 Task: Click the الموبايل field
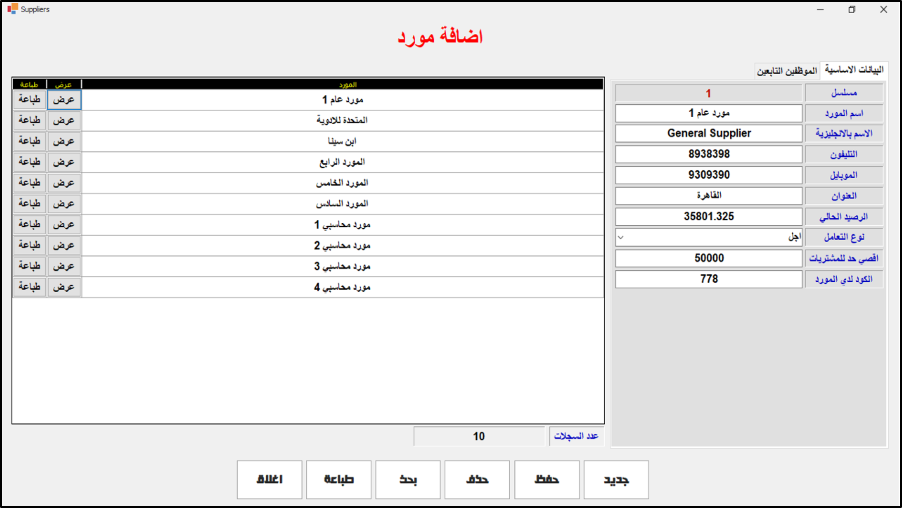[708, 175]
